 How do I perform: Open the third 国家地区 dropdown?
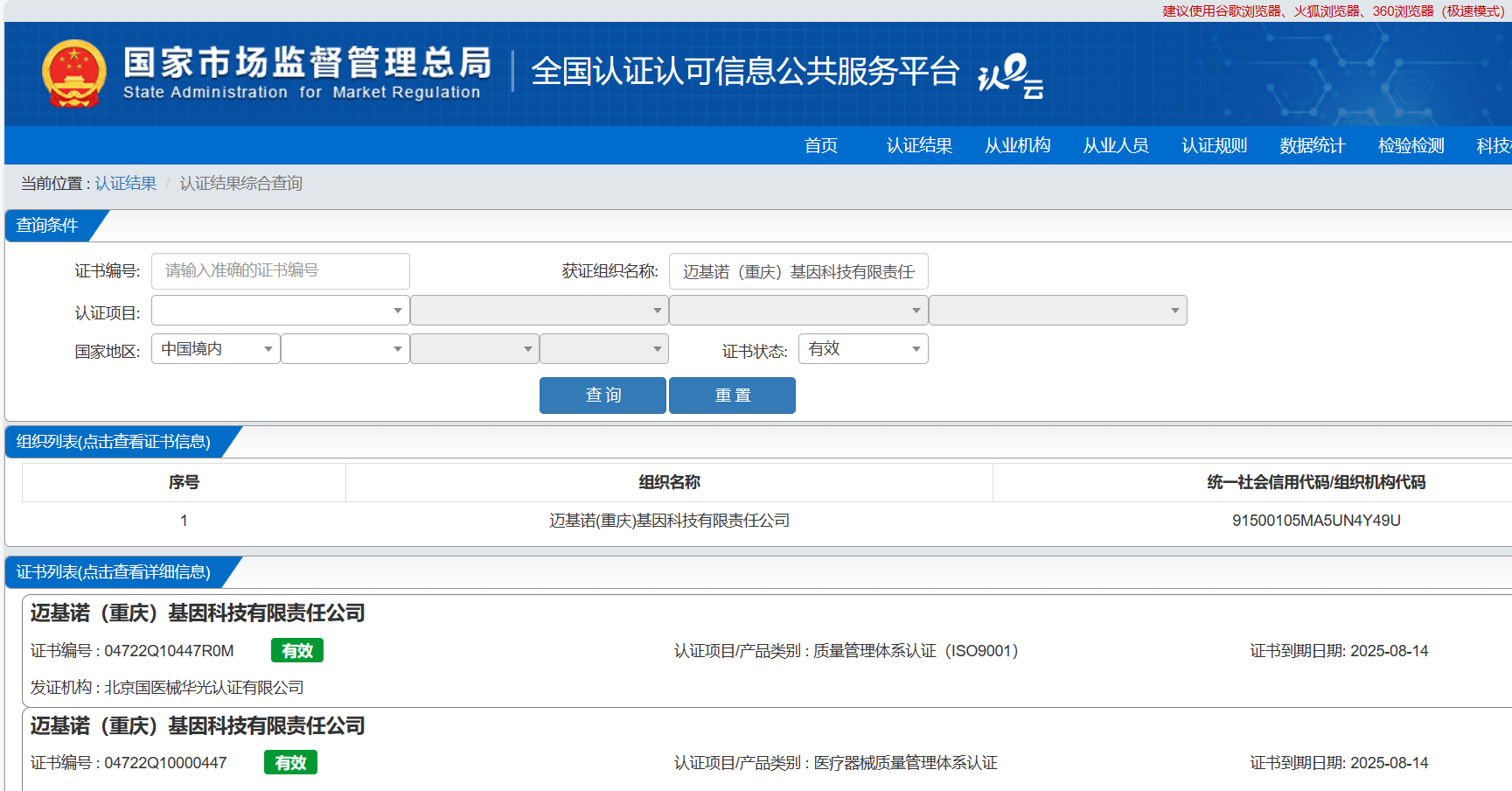(475, 349)
